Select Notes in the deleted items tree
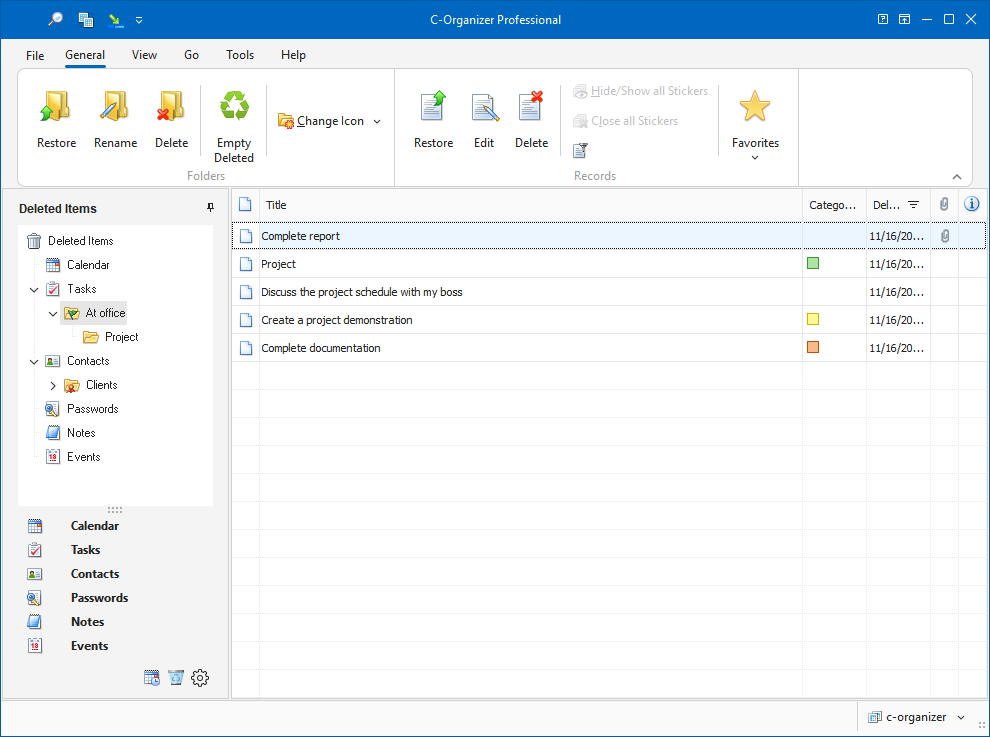The image size is (990, 737). pyautogui.click(x=81, y=433)
